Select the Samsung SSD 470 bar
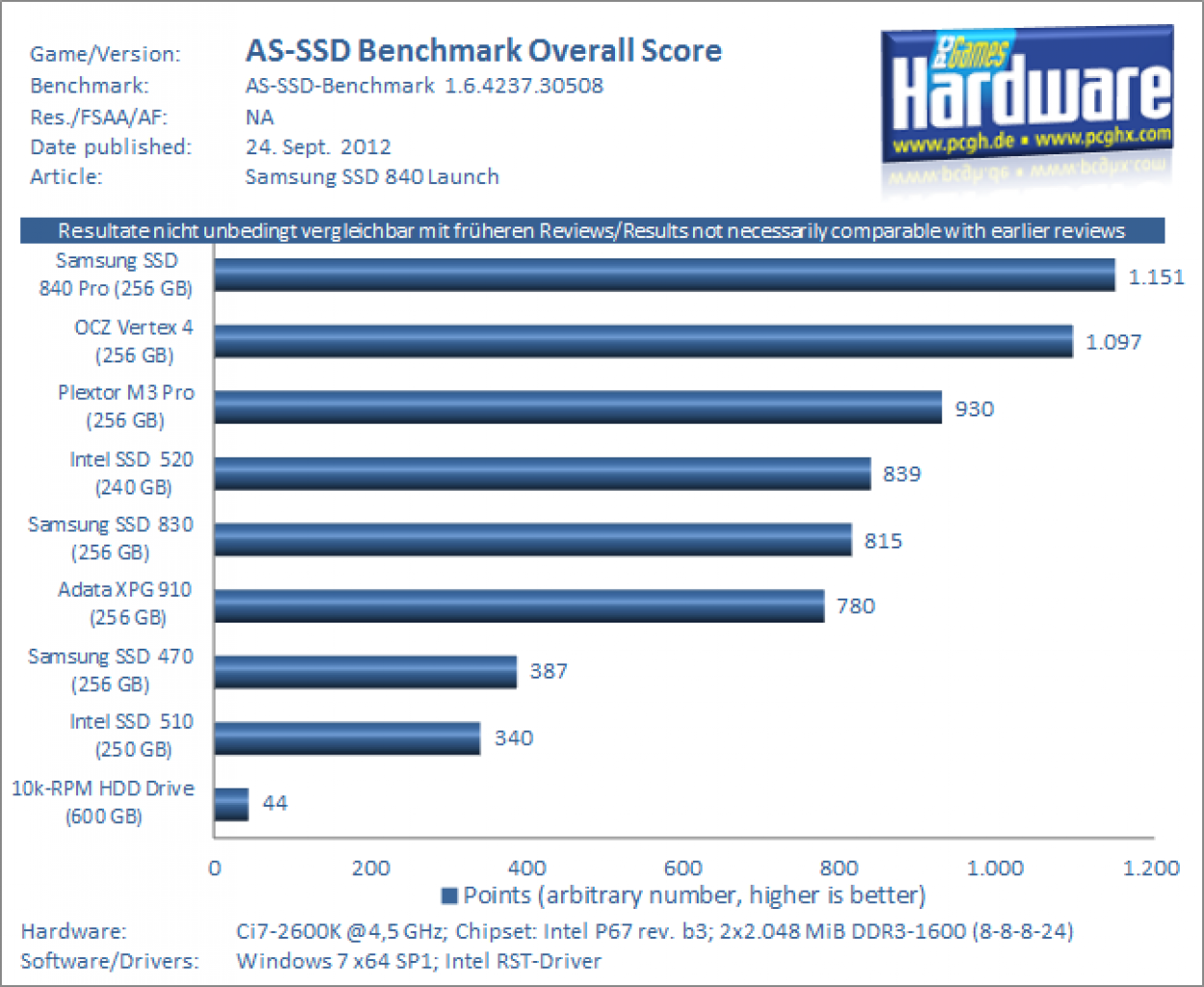 click(x=365, y=672)
